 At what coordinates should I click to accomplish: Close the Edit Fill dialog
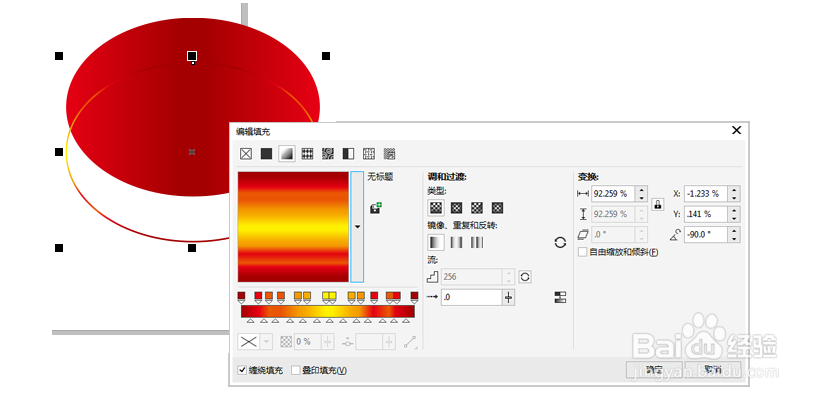pyautogui.click(x=736, y=130)
